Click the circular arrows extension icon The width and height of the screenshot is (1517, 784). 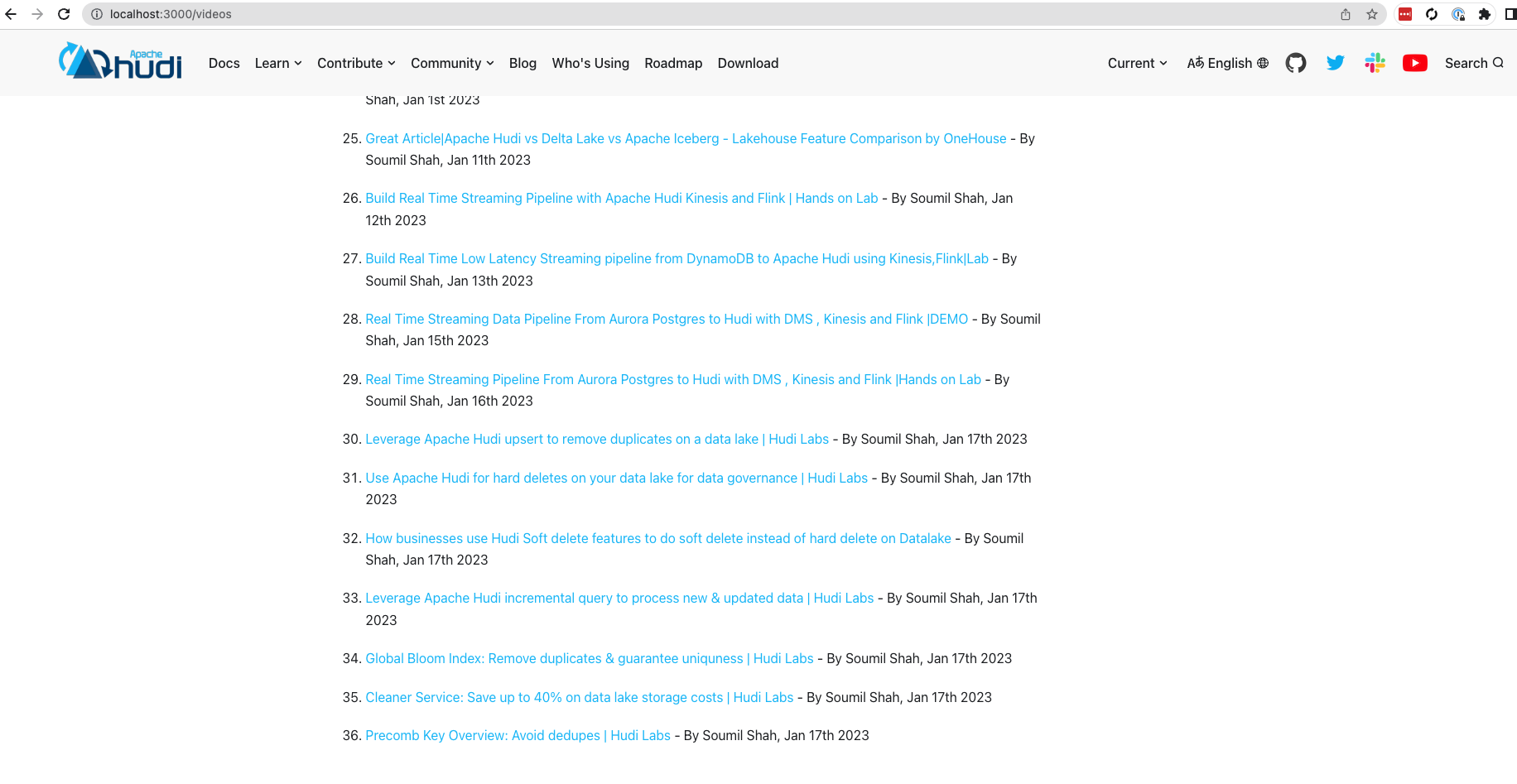point(1432,14)
